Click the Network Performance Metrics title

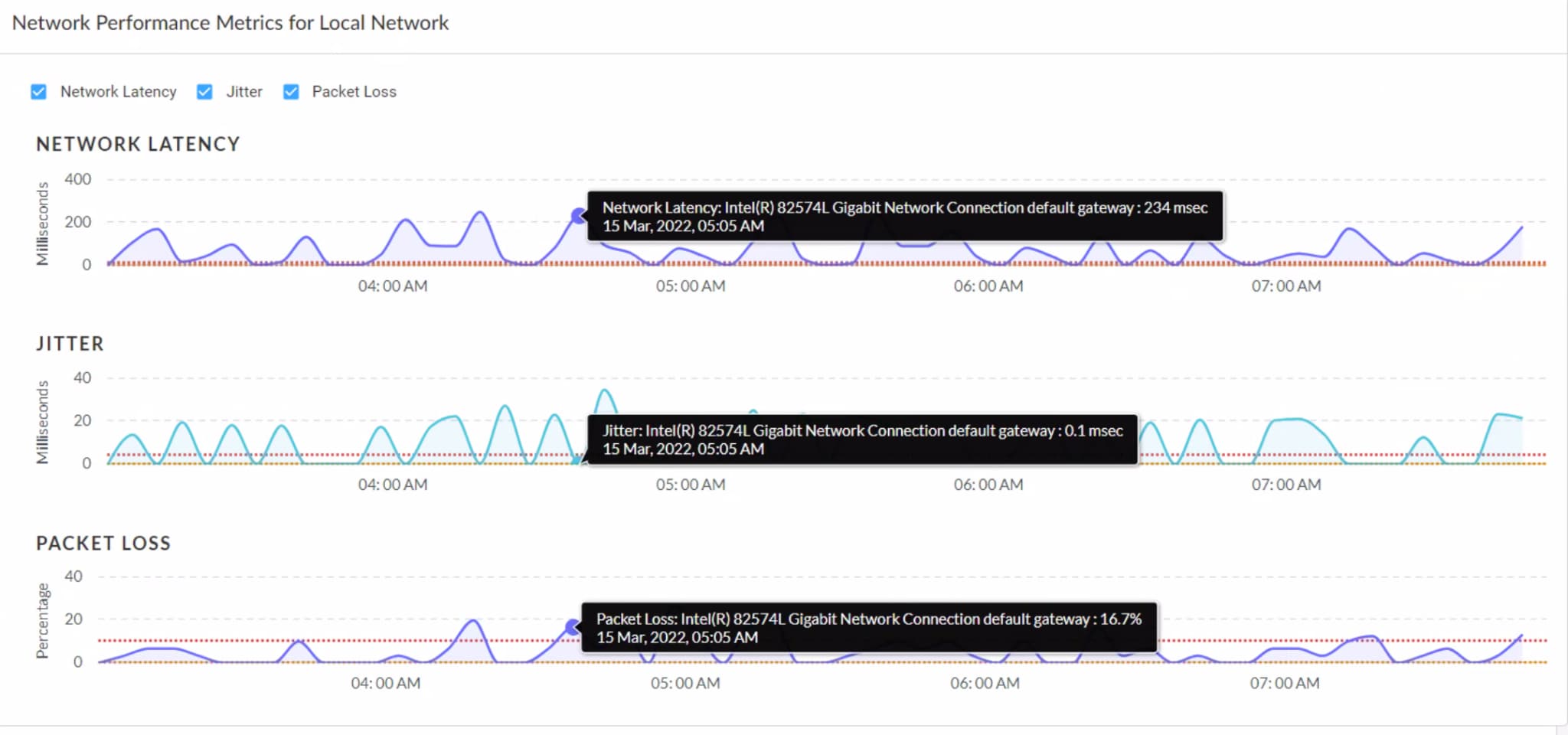pyautogui.click(x=230, y=23)
